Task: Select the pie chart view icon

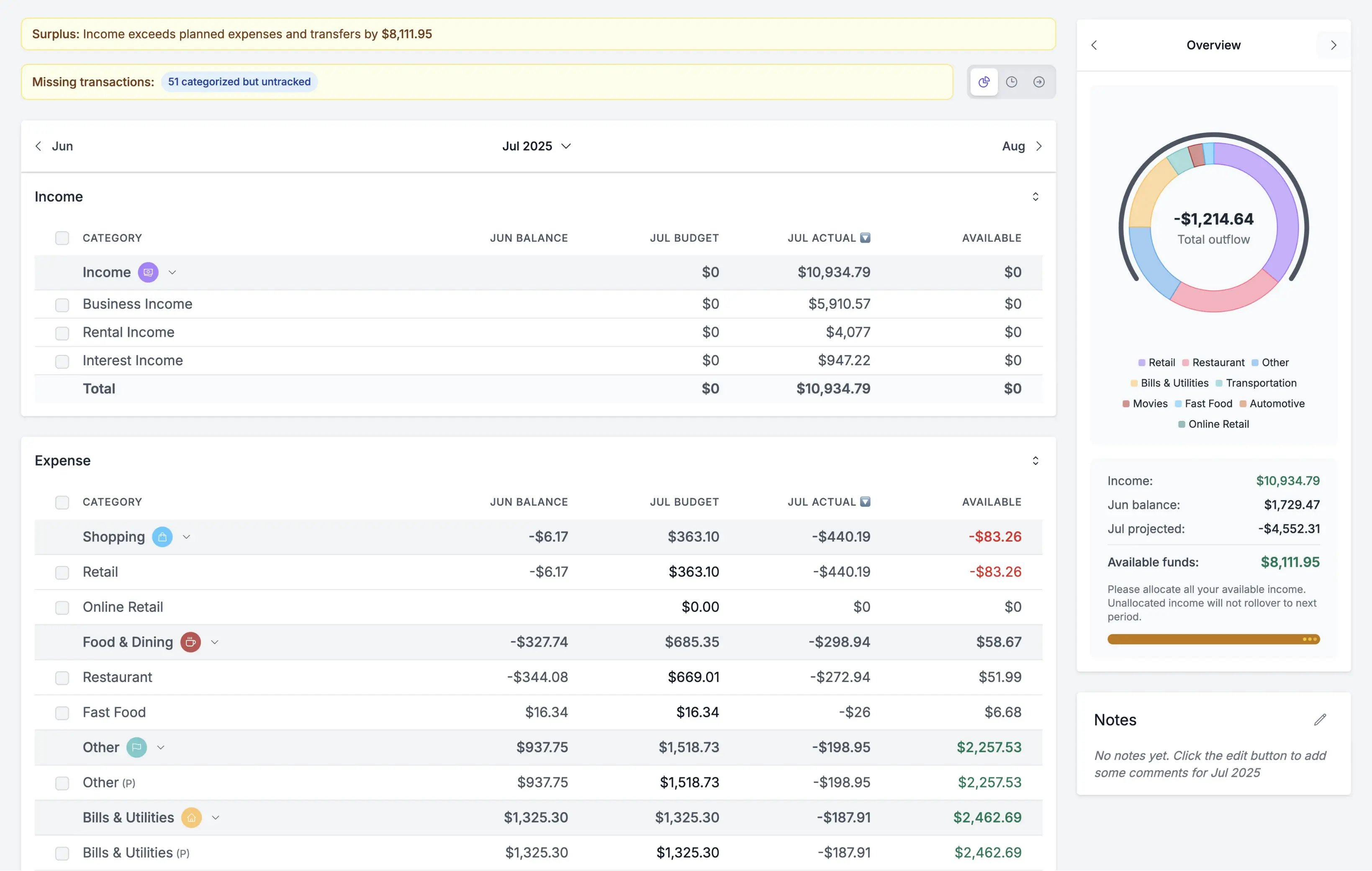Action: pyautogui.click(x=984, y=82)
